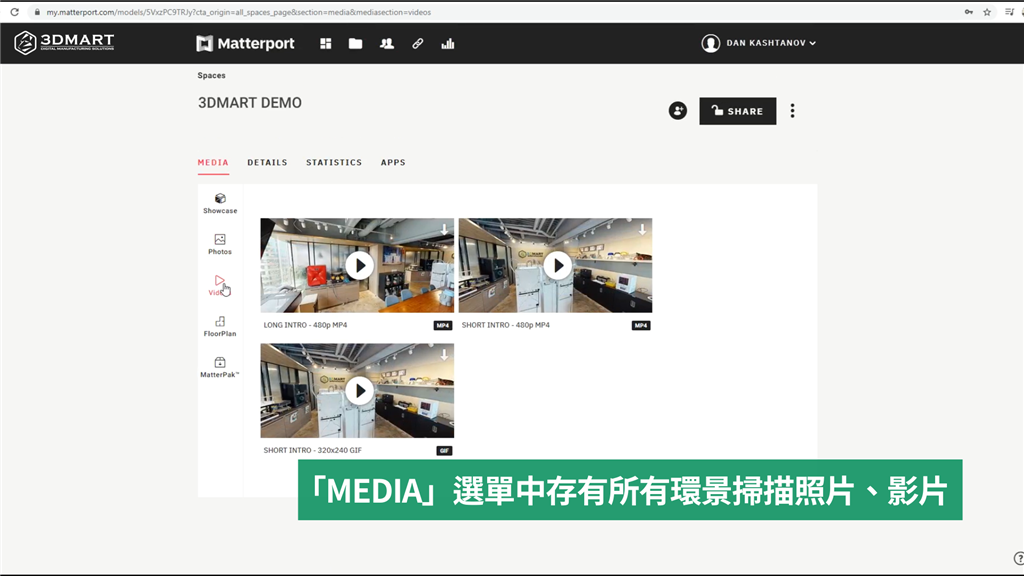
Task: Click the browser address bar URL
Action: (238, 12)
